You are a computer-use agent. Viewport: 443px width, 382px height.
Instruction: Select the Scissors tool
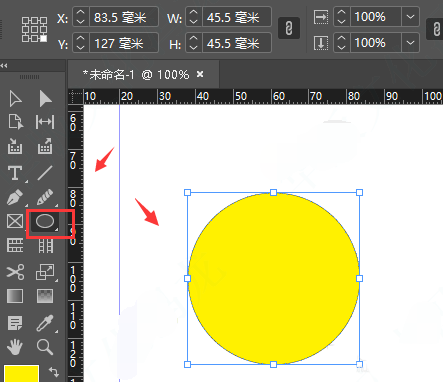15,272
